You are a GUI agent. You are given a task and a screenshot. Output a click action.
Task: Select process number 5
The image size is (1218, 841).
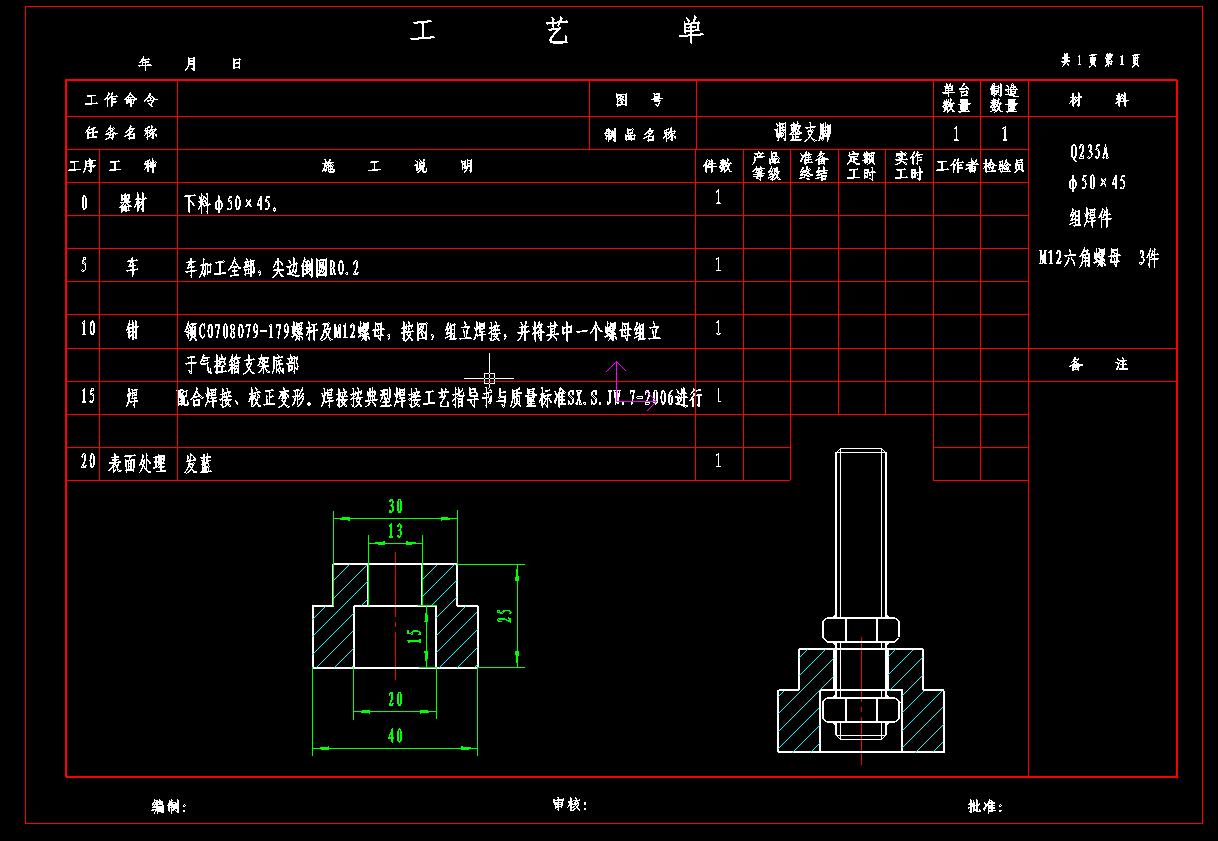[x=83, y=266]
